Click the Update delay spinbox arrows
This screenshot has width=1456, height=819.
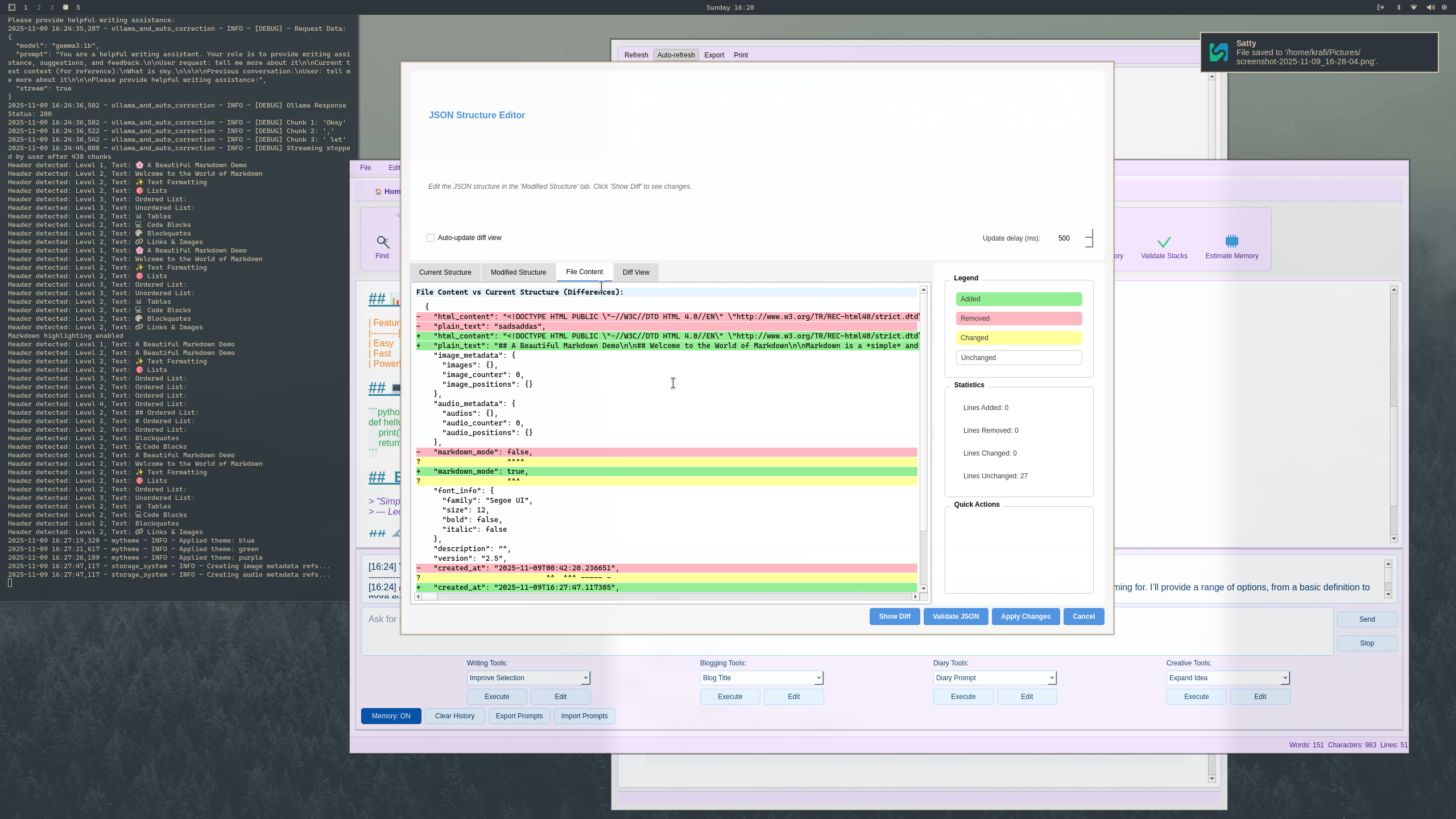(x=1089, y=238)
